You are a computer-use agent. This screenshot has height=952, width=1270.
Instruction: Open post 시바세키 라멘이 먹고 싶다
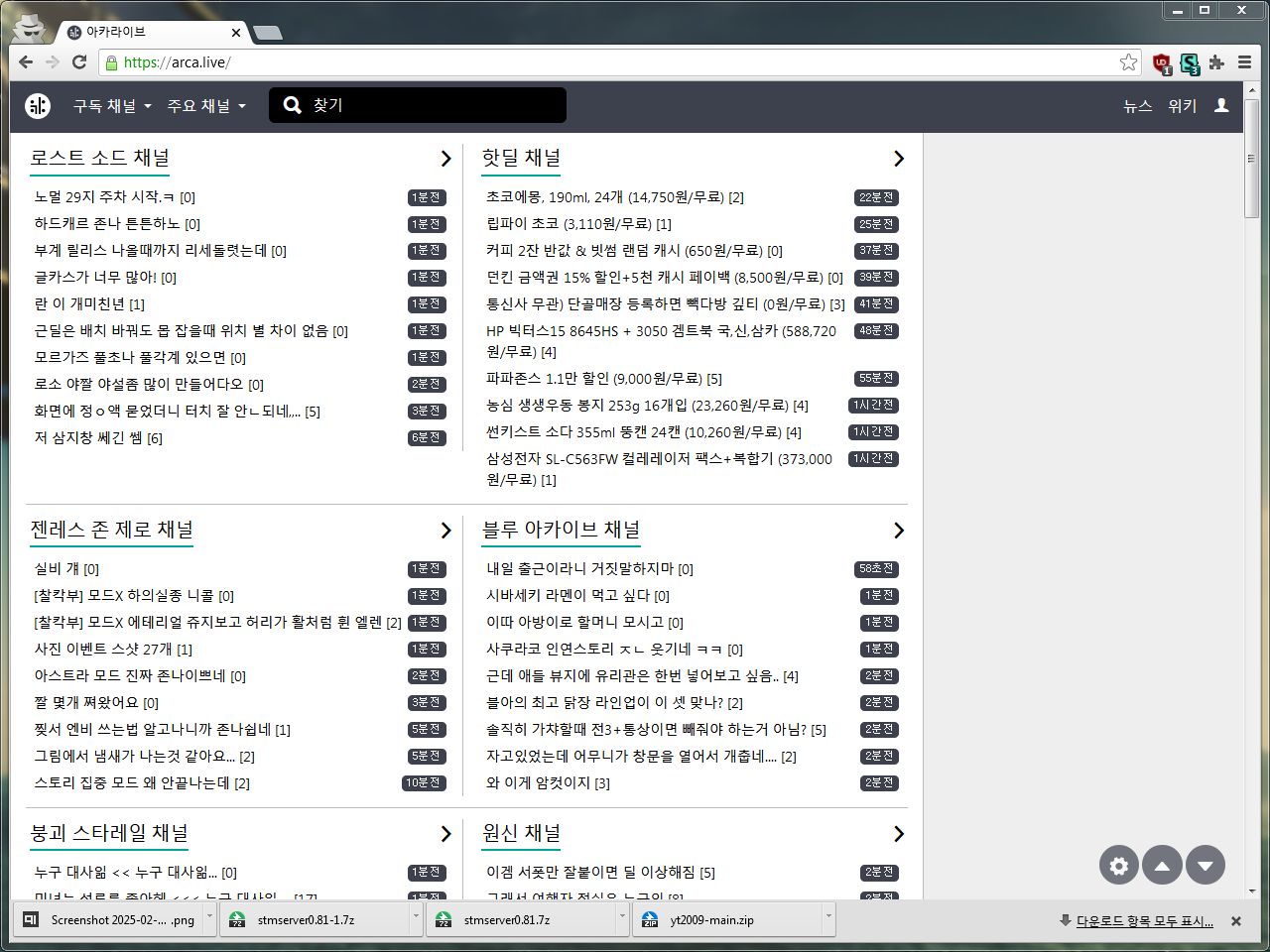coord(577,596)
